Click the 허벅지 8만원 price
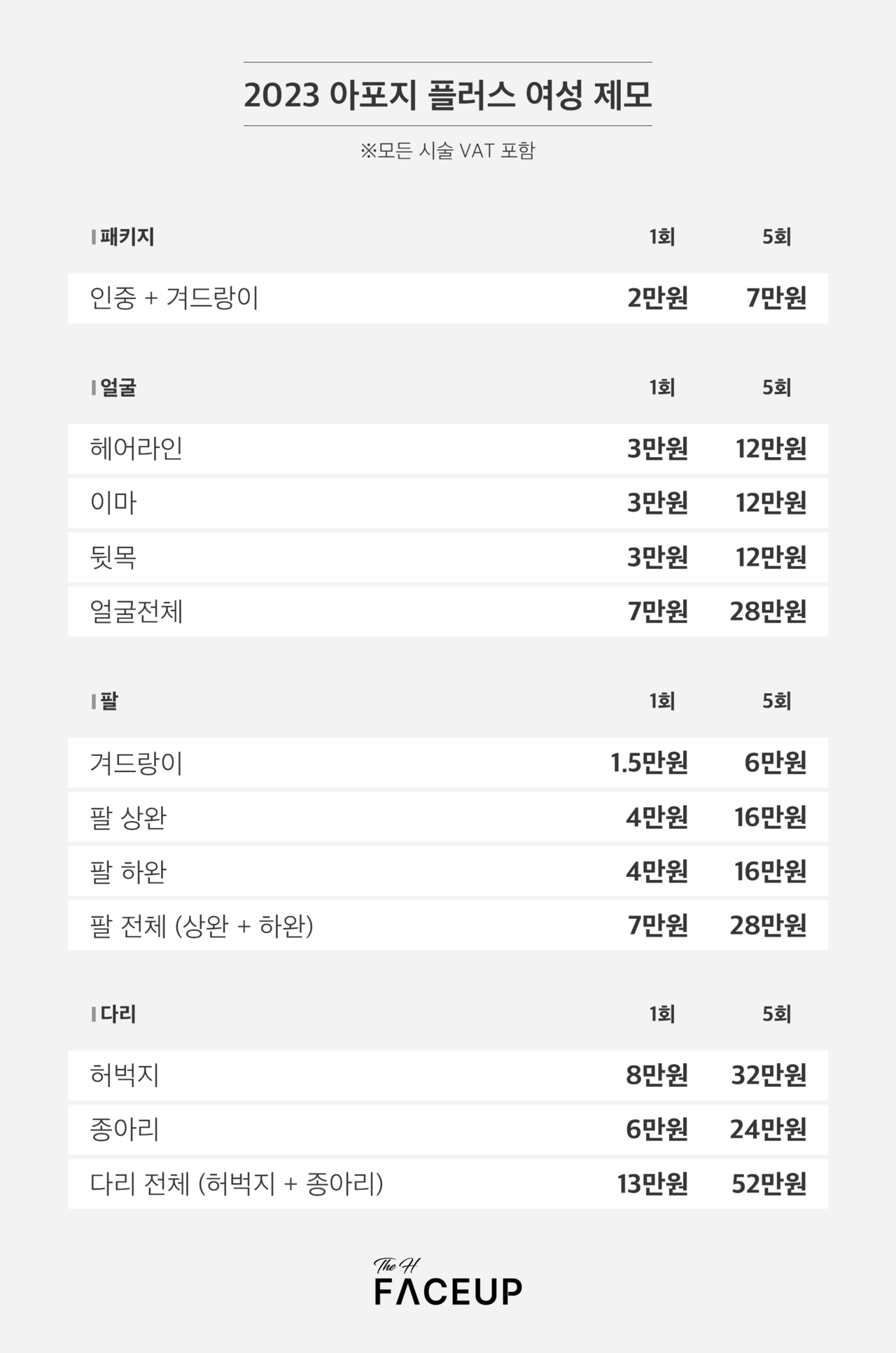The image size is (896, 1353). (x=657, y=1075)
